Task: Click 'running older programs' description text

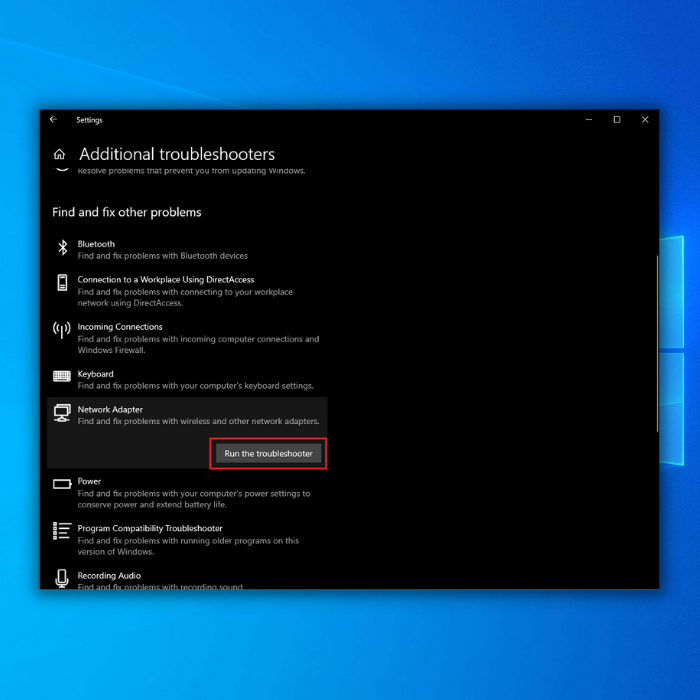Action: pyautogui.click(x=188, y=546)
